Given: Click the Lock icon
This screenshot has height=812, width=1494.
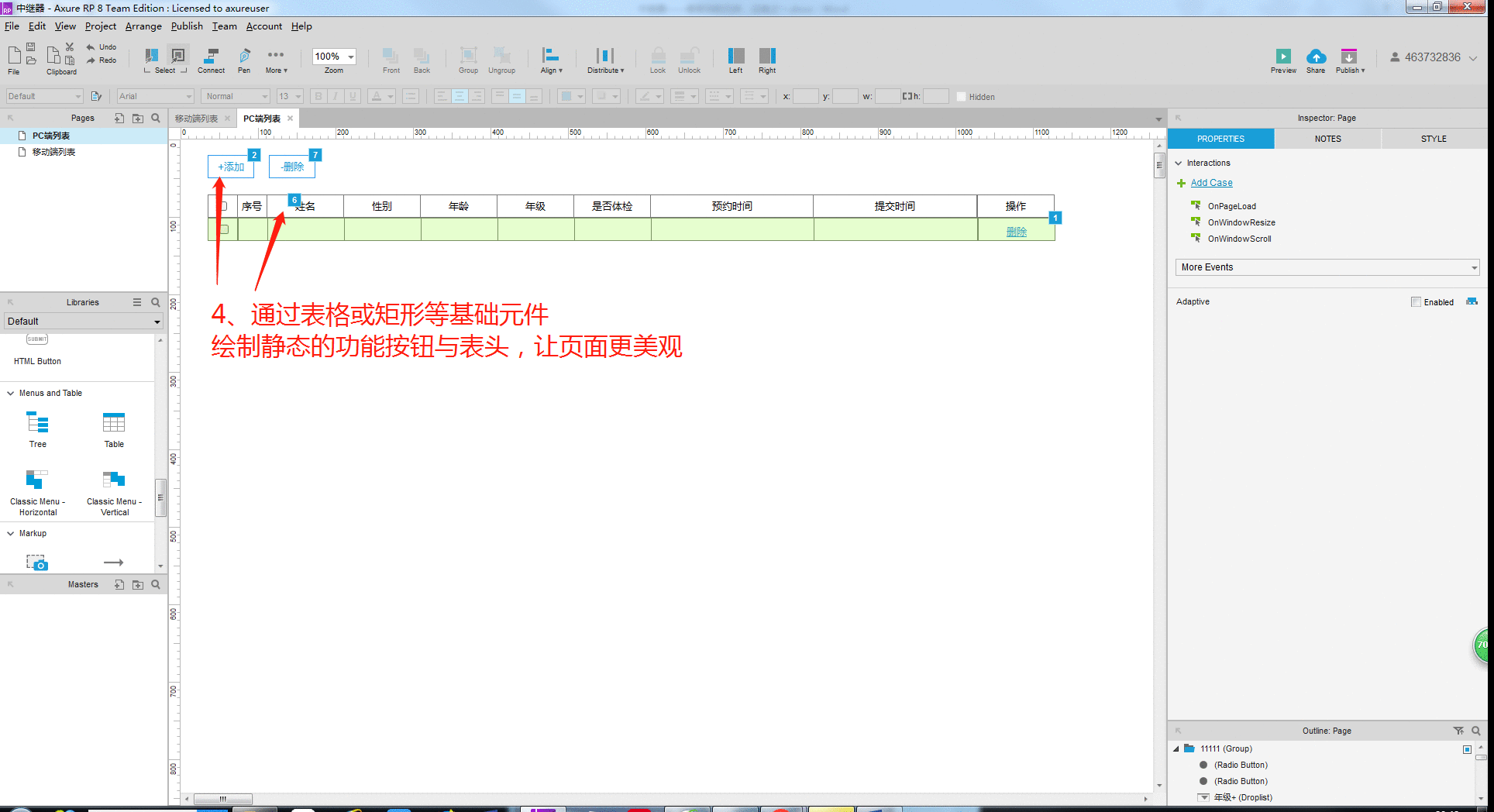Looking at the screenshot, I should pyautogui.click(x=658, y=56).
